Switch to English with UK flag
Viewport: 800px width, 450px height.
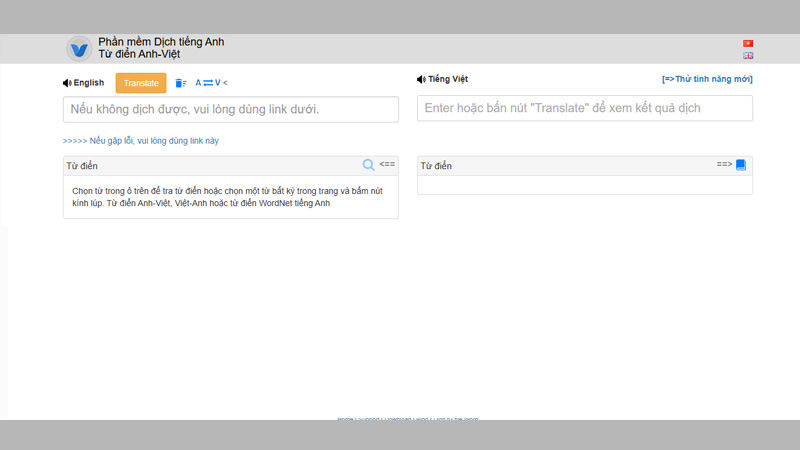[748, 56]
